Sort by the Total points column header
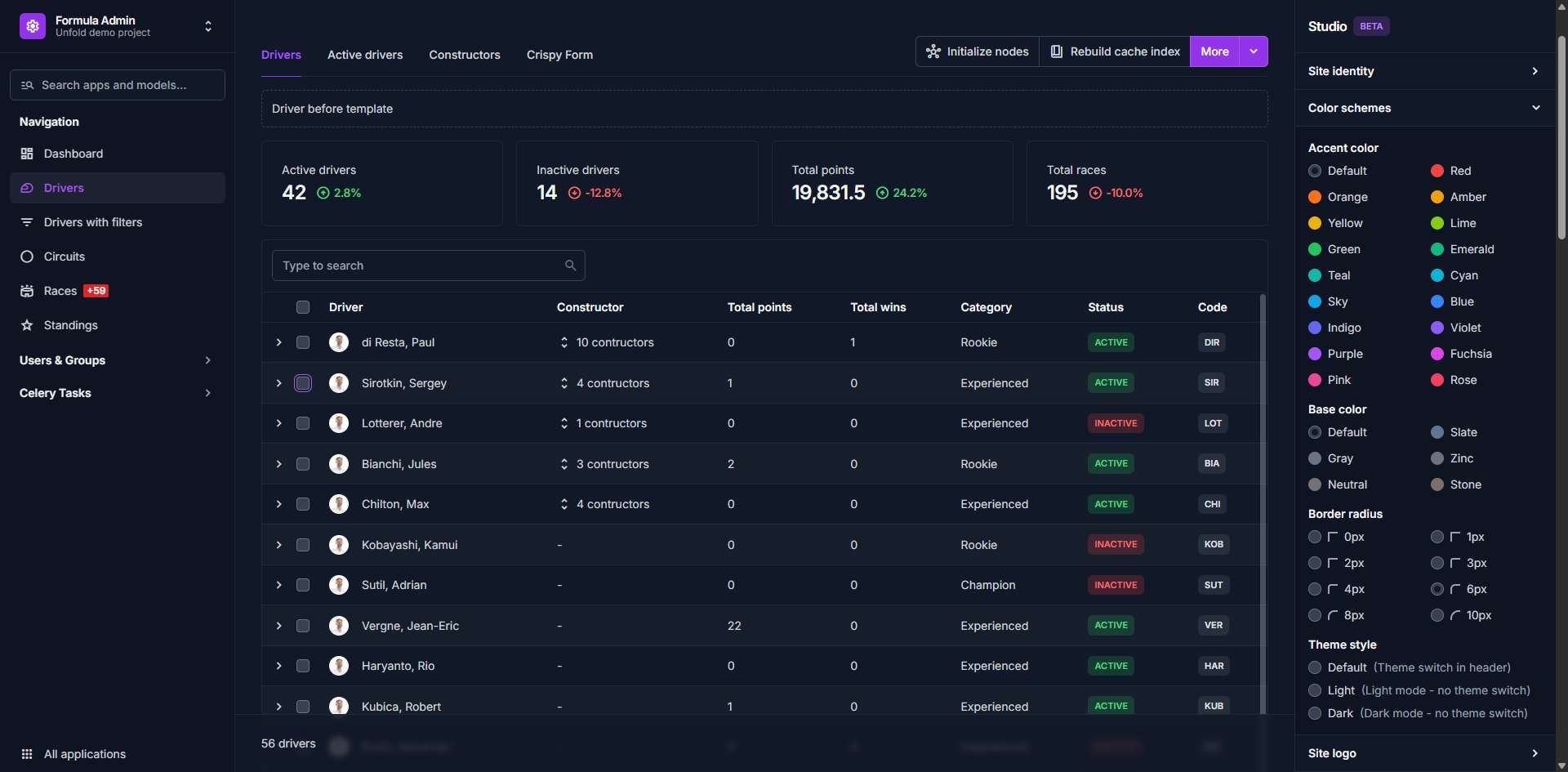The height and width of the screenshot is (772, 1568). [x=759, y=307]
